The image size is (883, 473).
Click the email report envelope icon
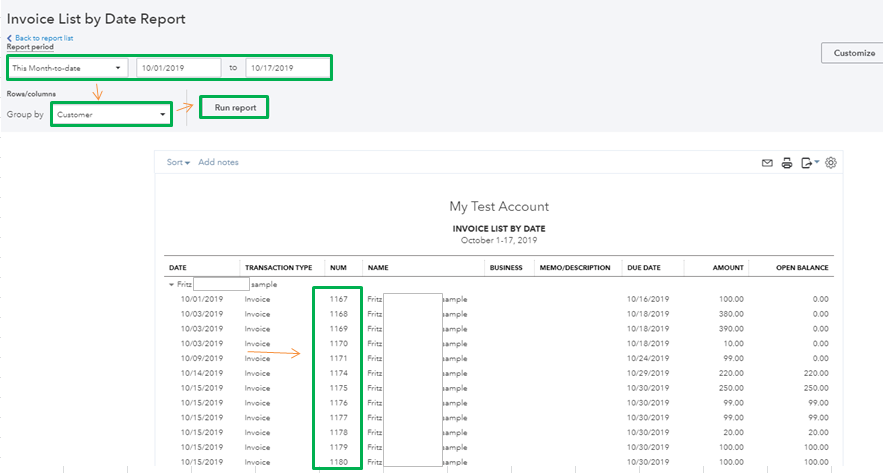coord(767,163)
